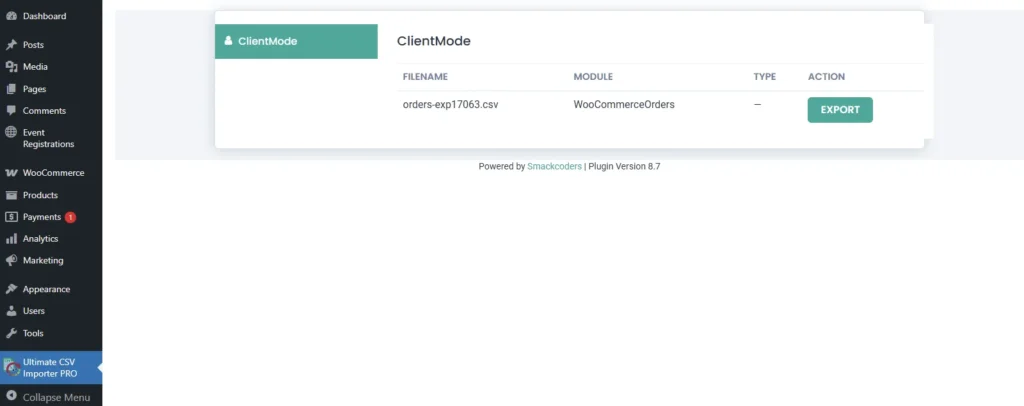Select the orders-exp17063.csv filename row
Image resolution: width=1024 pixels, height=406 pixels.
coord(450,105)
